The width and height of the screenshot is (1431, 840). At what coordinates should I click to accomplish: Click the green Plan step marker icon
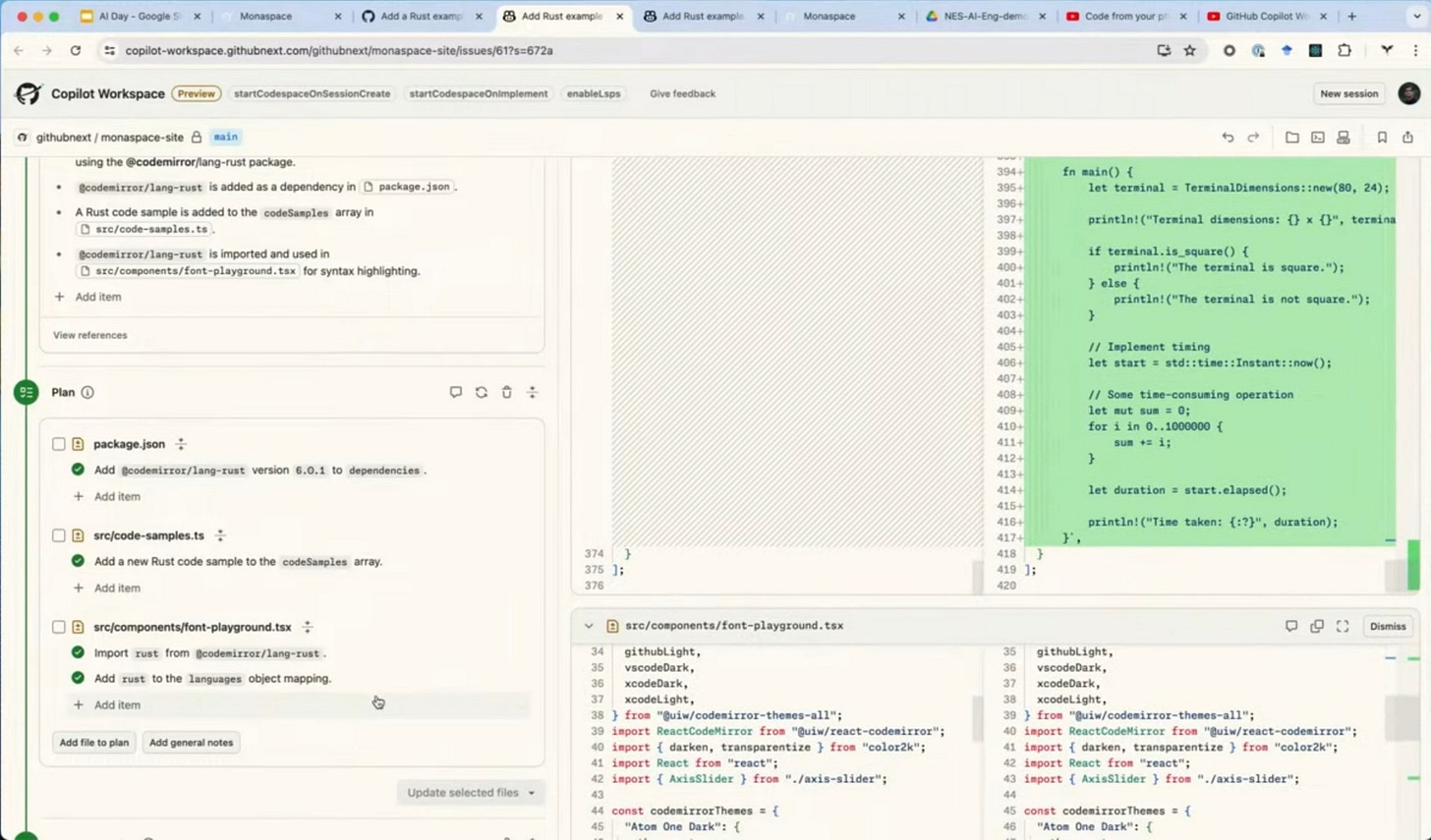(x=27, y=392)
